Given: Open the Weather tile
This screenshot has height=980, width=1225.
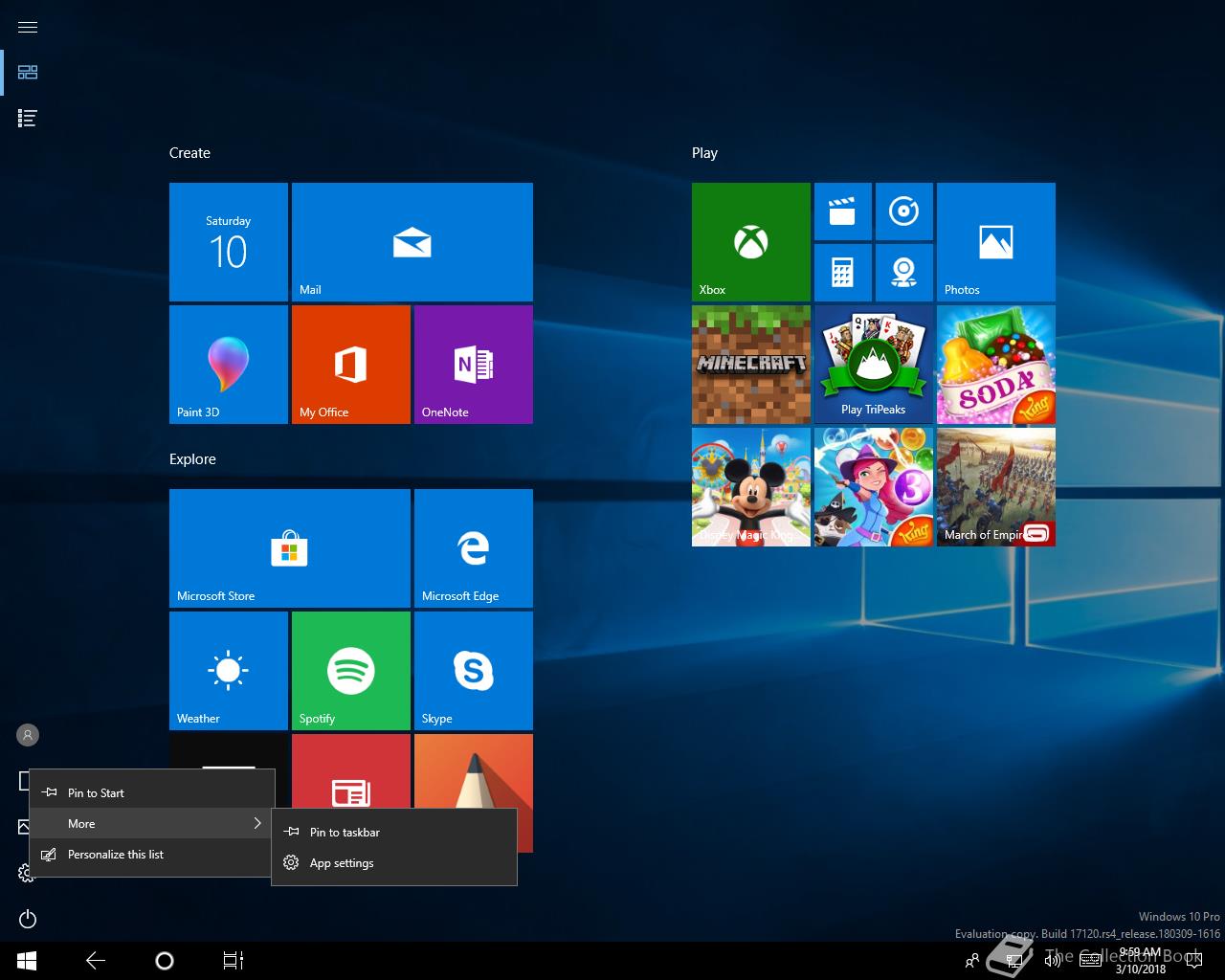Looking at the screenshot, I should pos(229,671).
